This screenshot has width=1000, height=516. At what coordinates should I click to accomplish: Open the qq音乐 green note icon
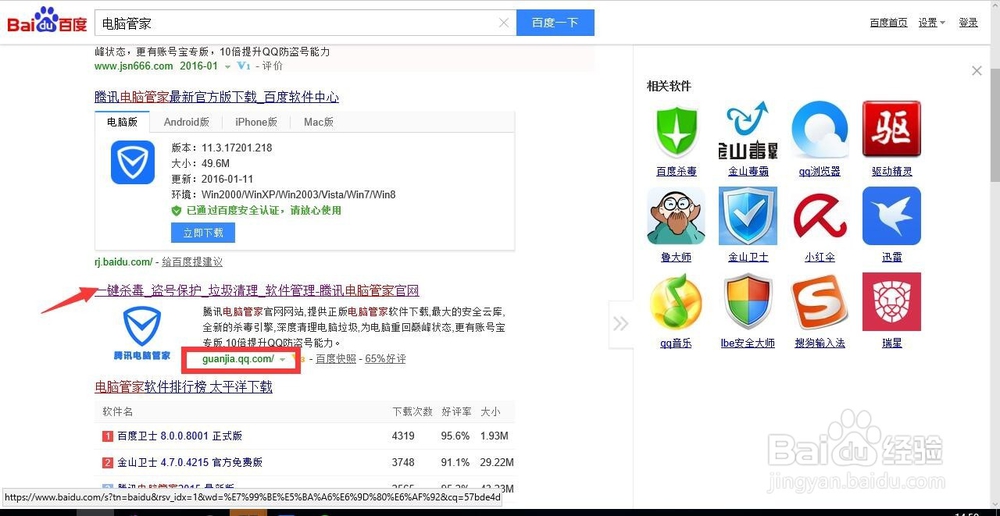coord(676,302)
